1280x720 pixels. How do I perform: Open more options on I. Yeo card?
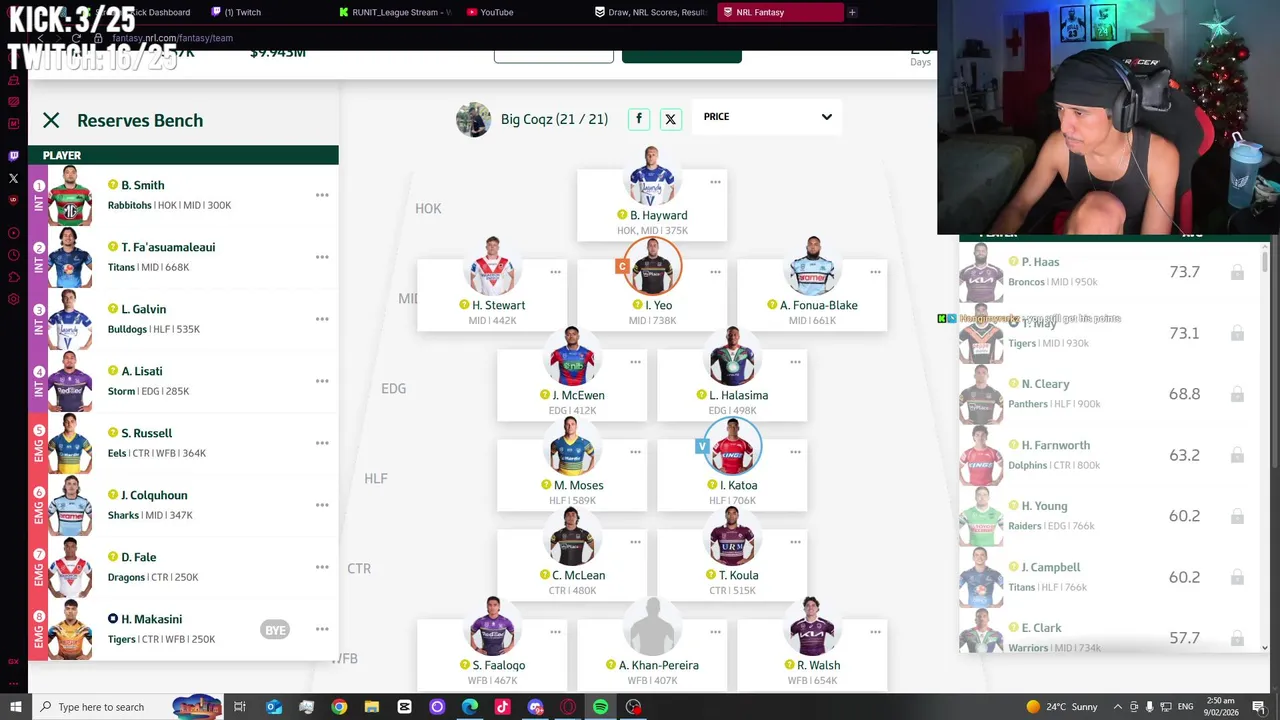click(x=715, y=272)
